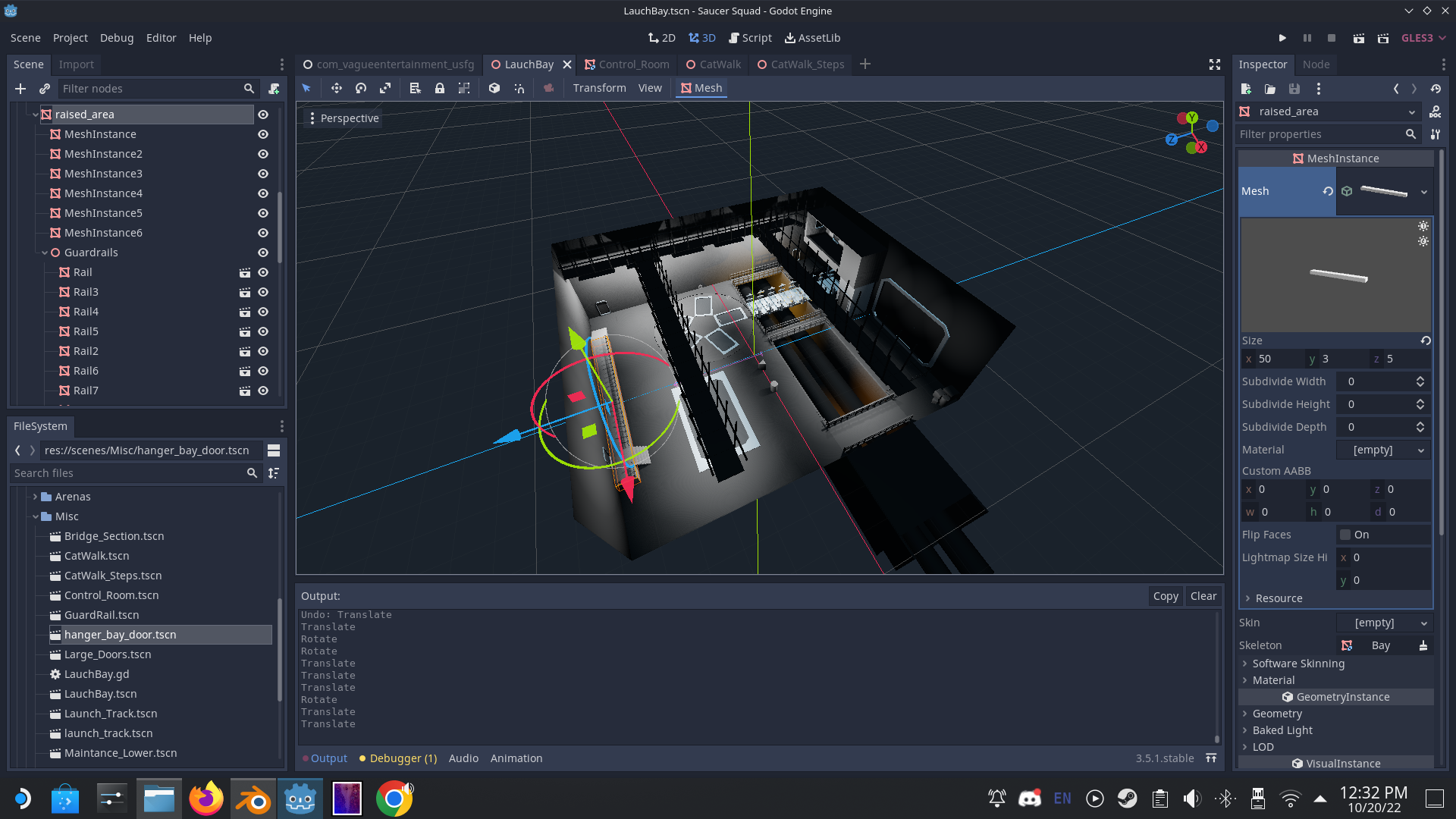Image resolution: width=1456 pixels, height=819 pixels.
Task: Lock the selected object with padlock icon
Action: click(440, 88)
